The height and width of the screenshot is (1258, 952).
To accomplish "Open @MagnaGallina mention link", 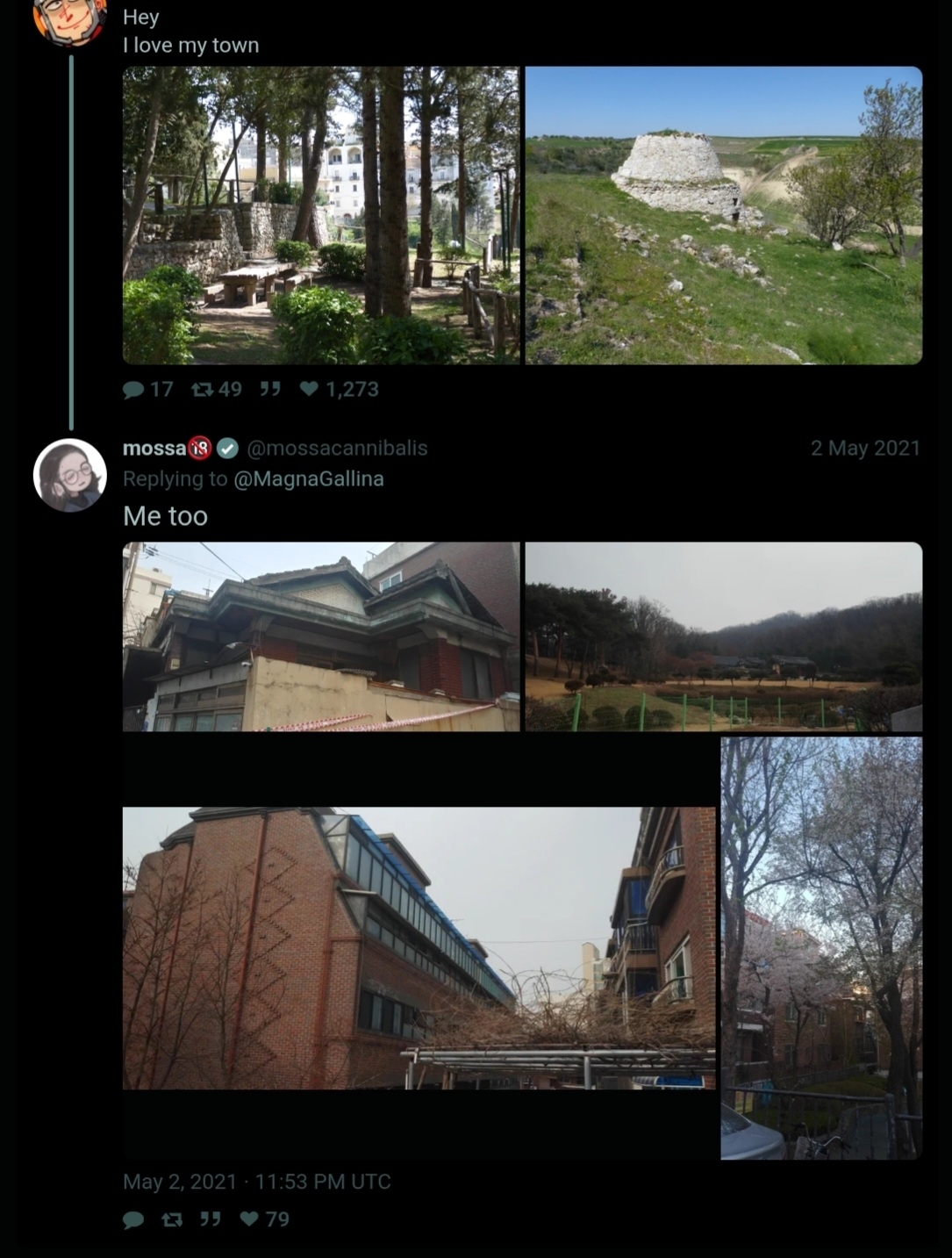I will [309, 478].
